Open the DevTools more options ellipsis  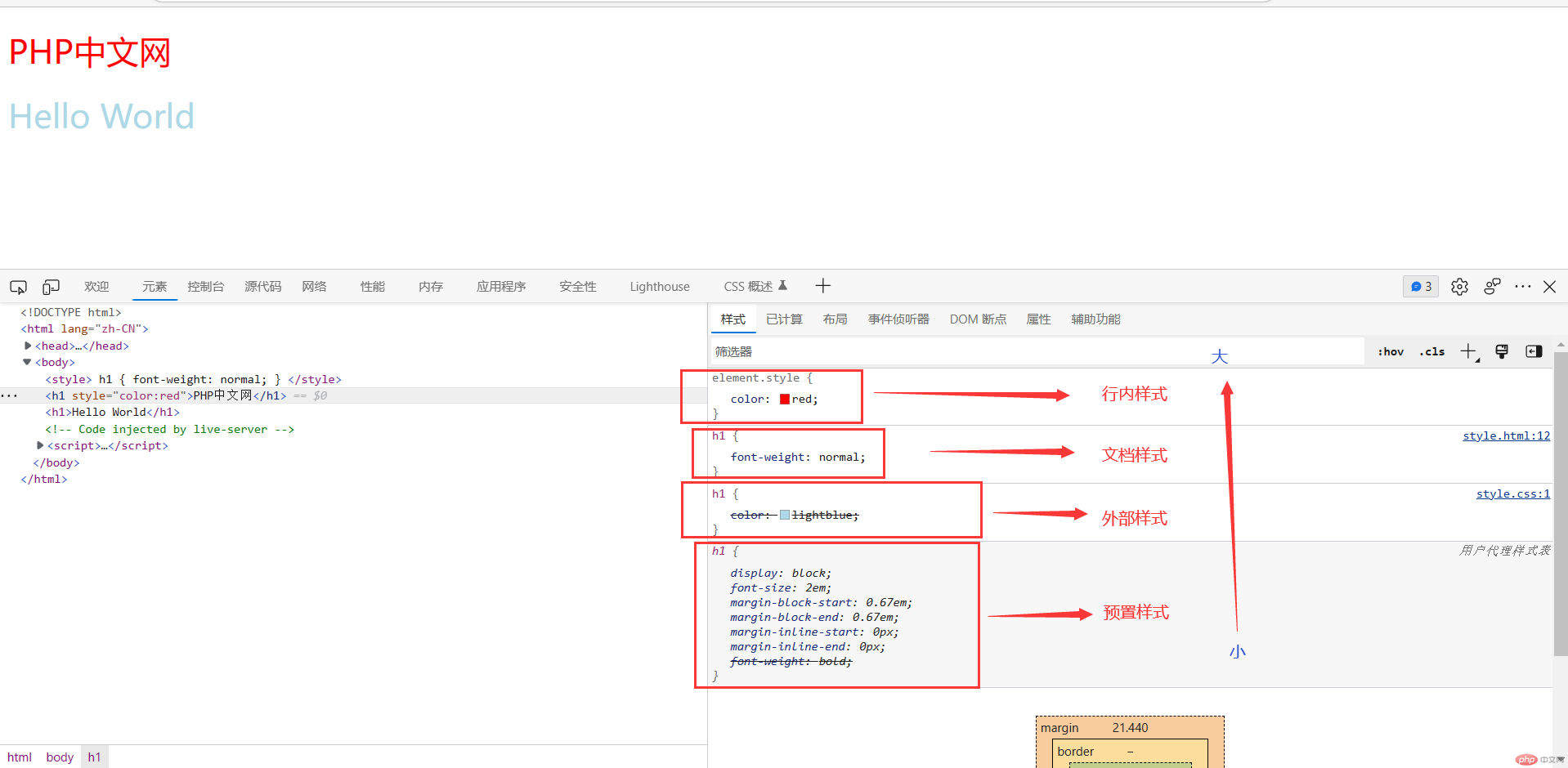tap(1522, 287)
